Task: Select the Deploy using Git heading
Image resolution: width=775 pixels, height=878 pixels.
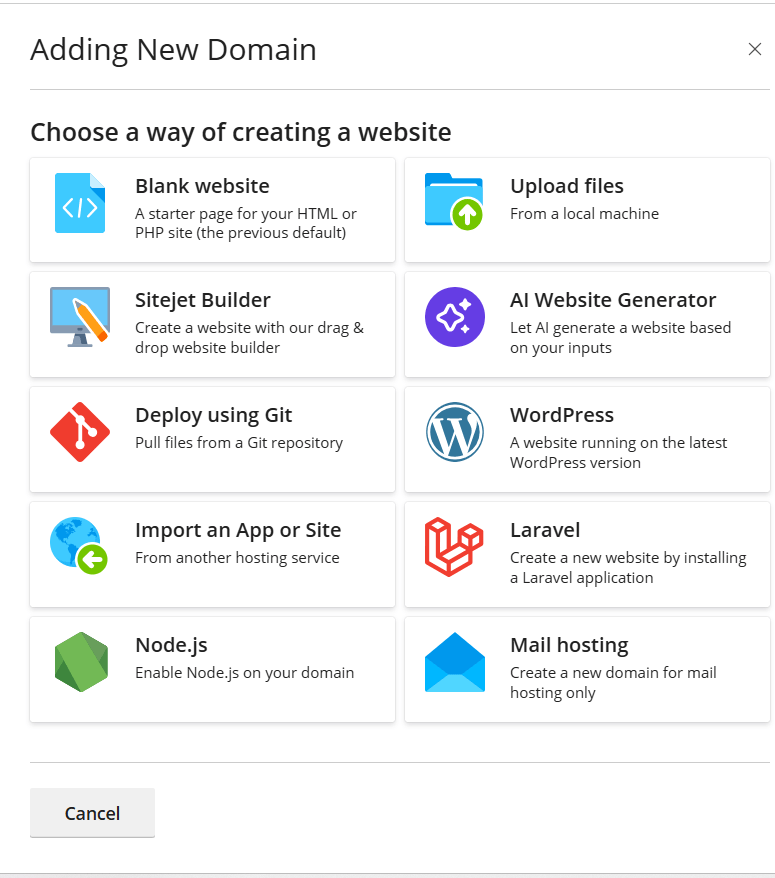Action: click(214, 415)
